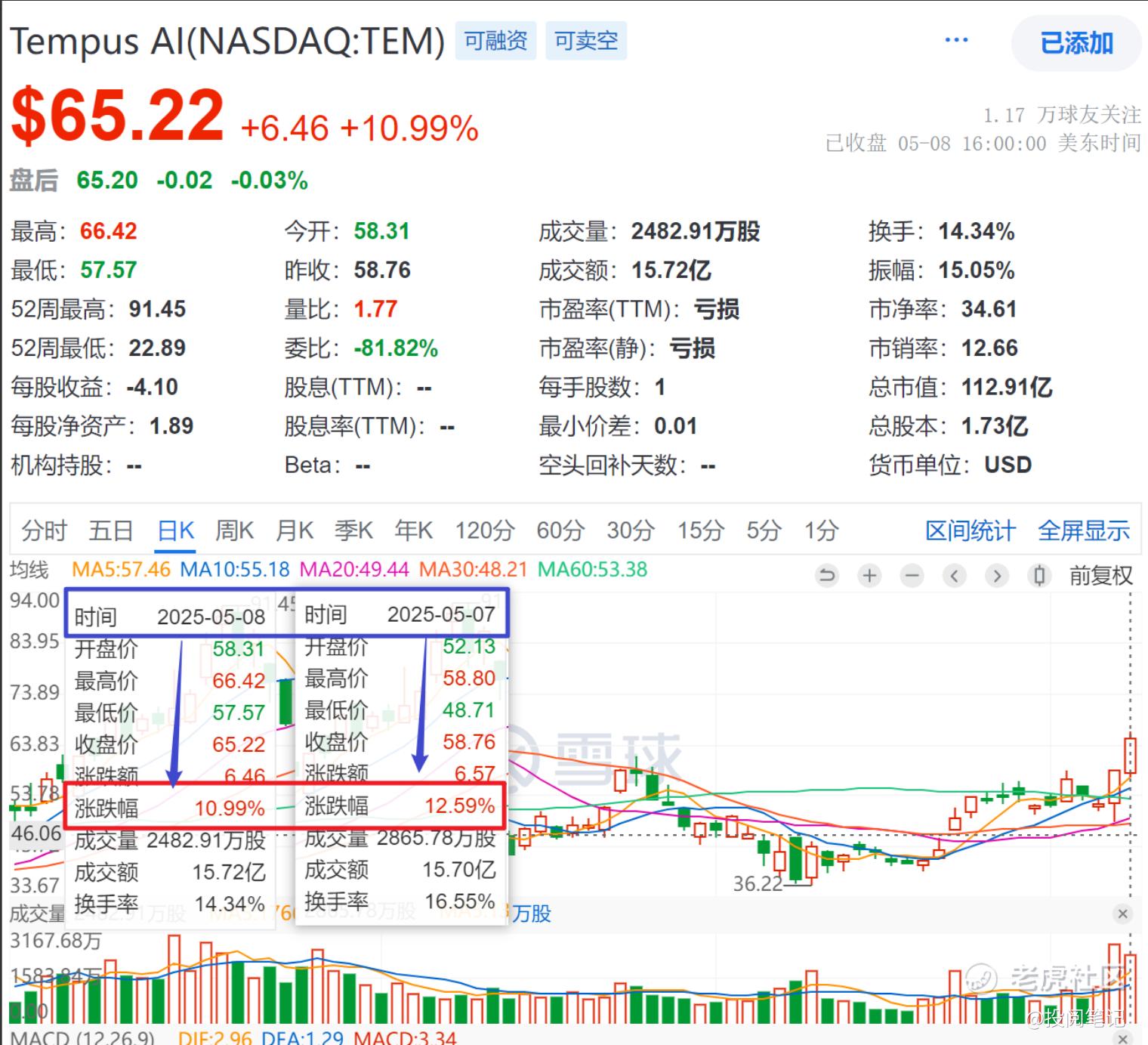The height and width of the screenshot is (1045, 1148).
Task: Click the 量比 value 1.77
Action: [375, 309]
